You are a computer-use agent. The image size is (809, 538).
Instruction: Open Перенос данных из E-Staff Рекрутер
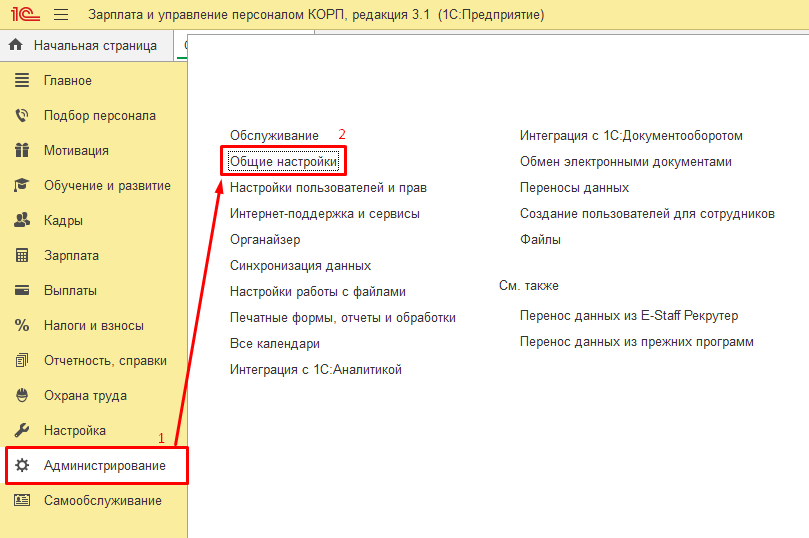click(x=628, y=316)
